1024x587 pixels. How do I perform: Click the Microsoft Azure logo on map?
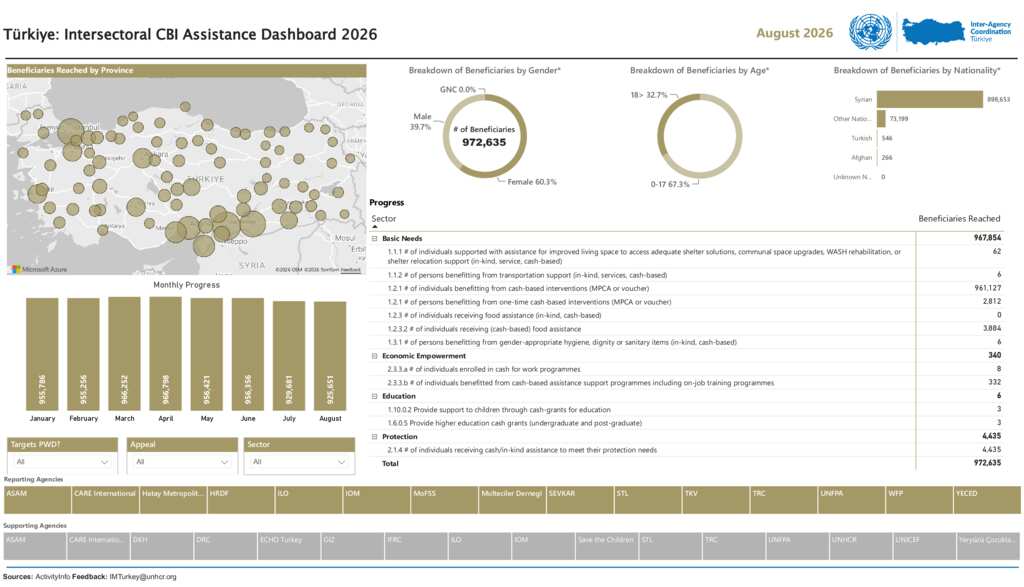(x=40, y=269)
